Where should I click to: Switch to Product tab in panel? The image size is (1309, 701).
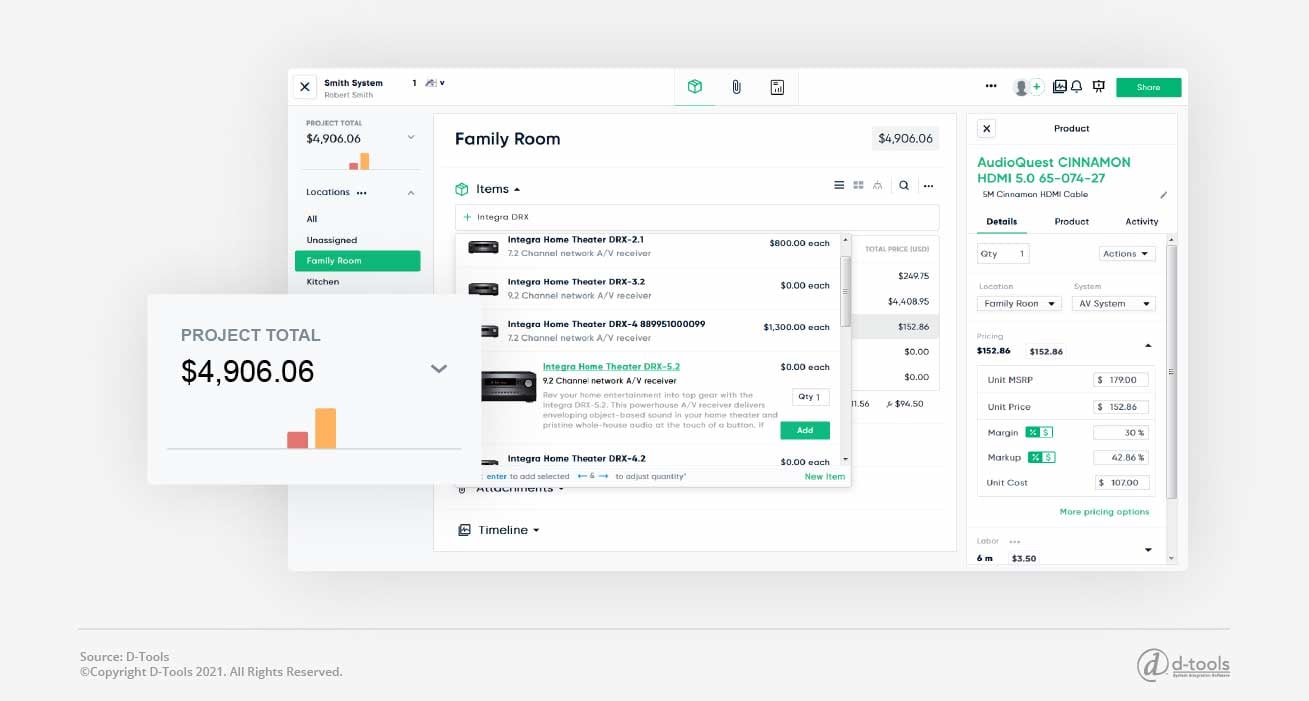1071,222
